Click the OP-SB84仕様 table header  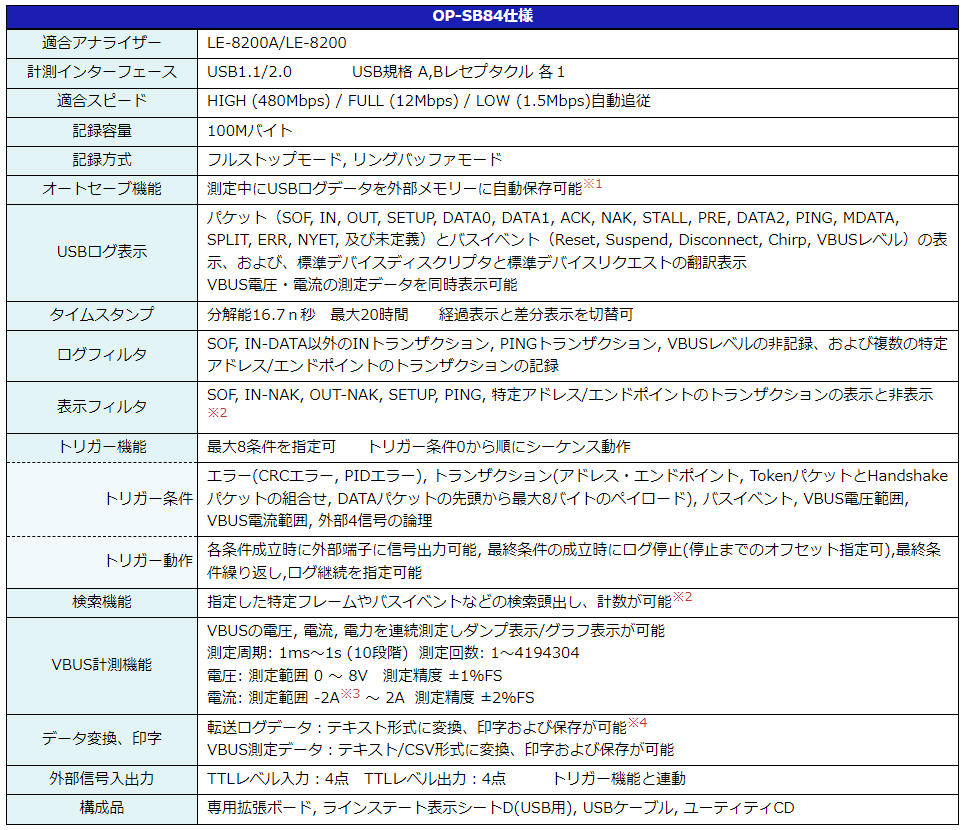[482, 16]
